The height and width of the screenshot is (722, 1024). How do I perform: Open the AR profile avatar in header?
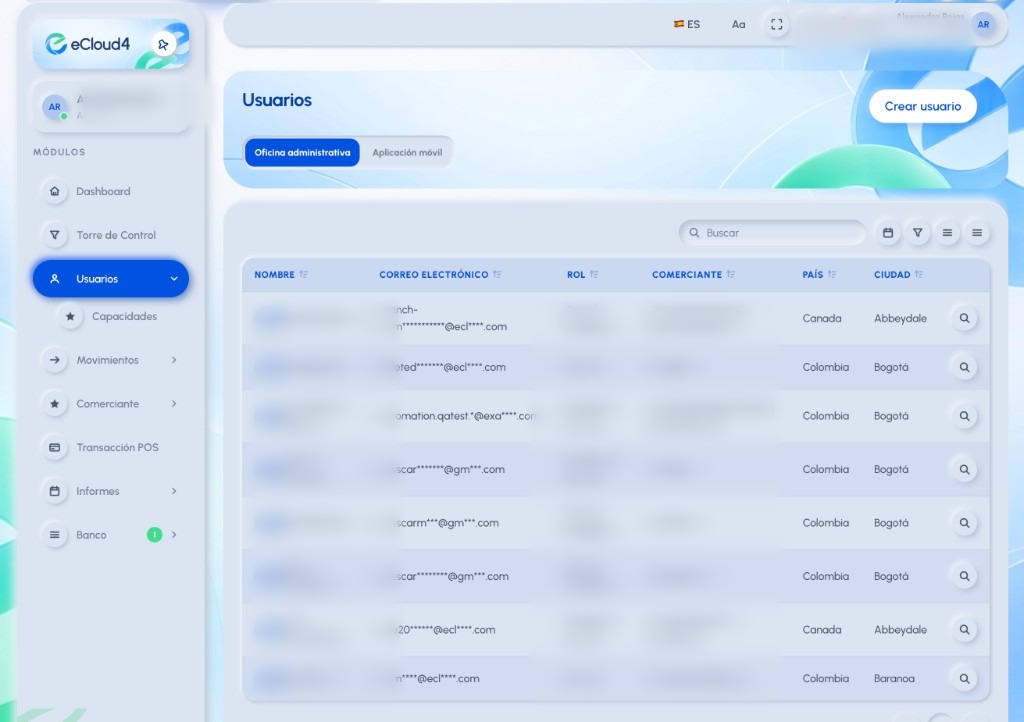click(983, 24)
